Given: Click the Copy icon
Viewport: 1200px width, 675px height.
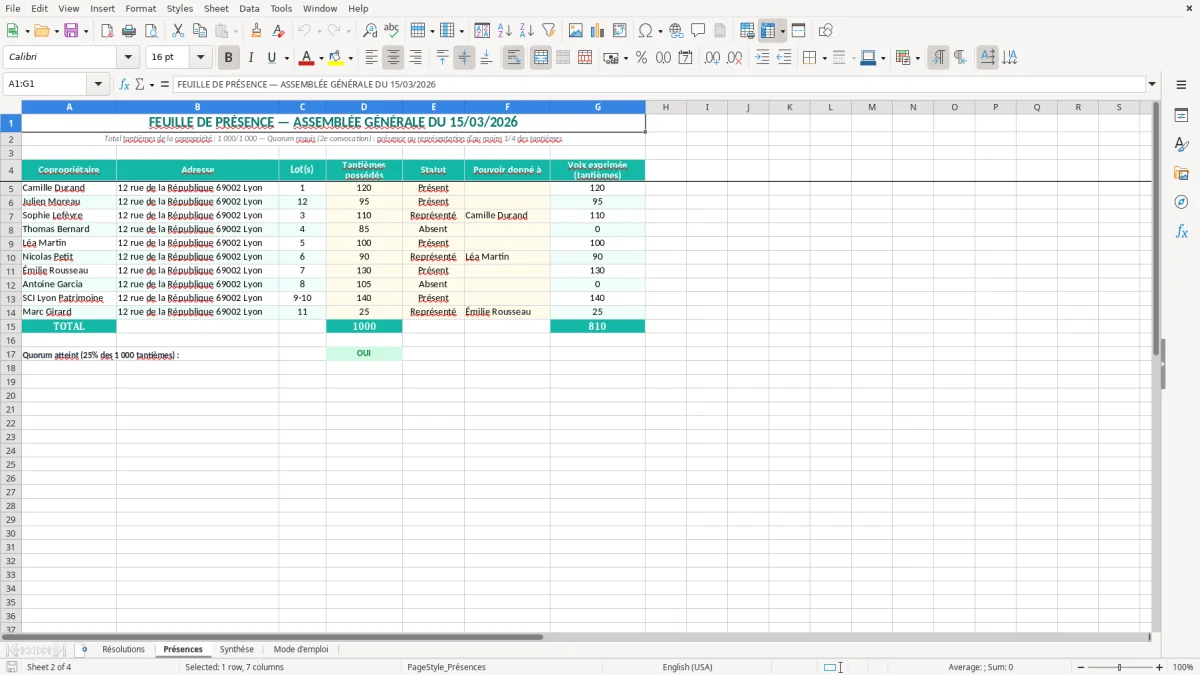Looking at the screenshot, I should [x=200, y=31].
